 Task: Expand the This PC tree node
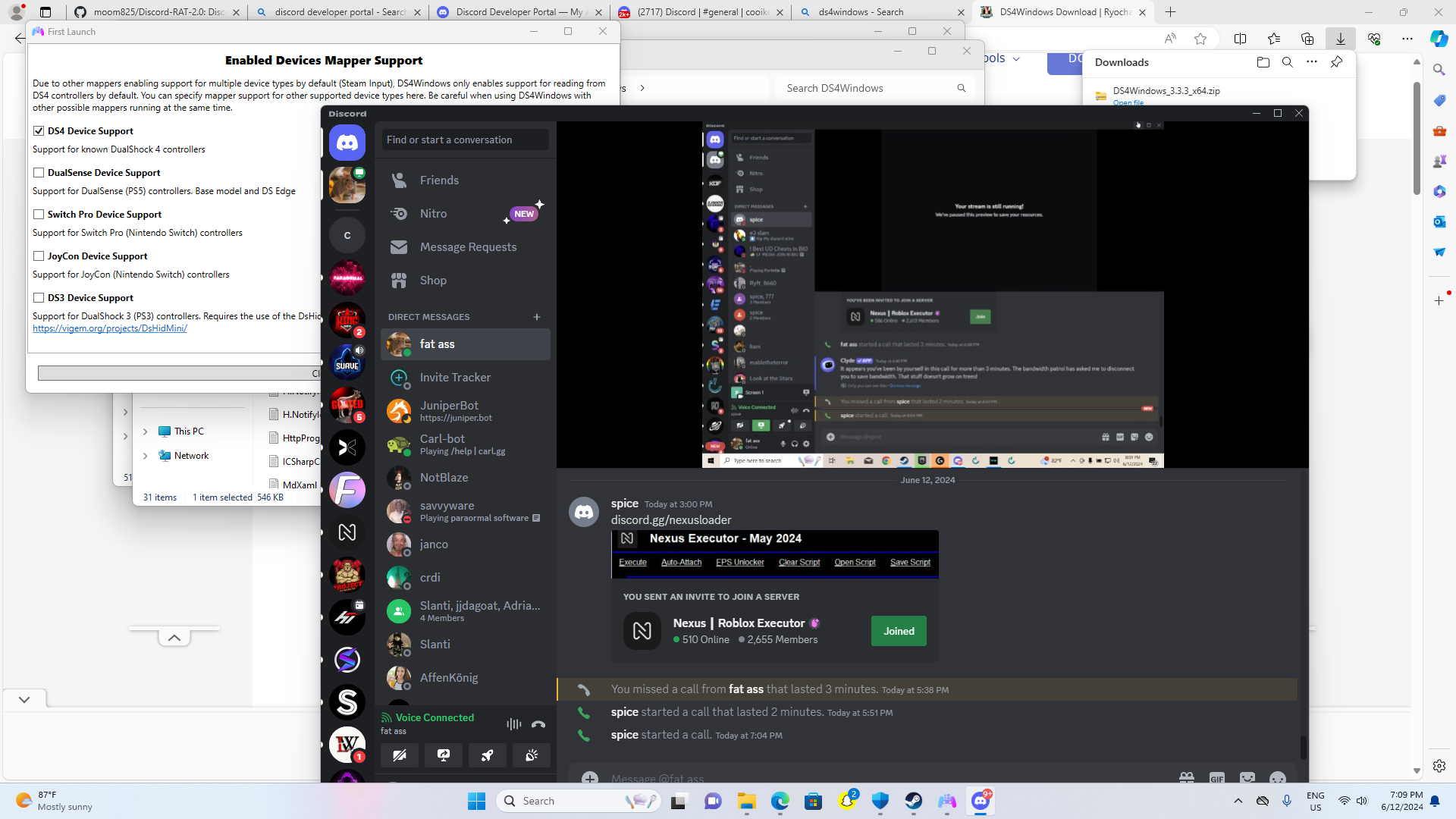click(x=145, y=431)
